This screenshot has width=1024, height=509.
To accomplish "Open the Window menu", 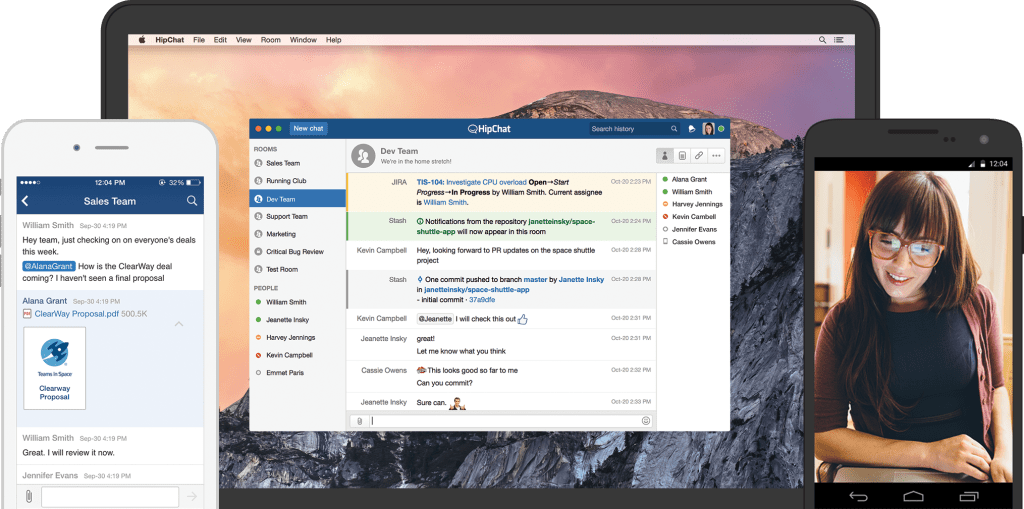I will [303, 40].
